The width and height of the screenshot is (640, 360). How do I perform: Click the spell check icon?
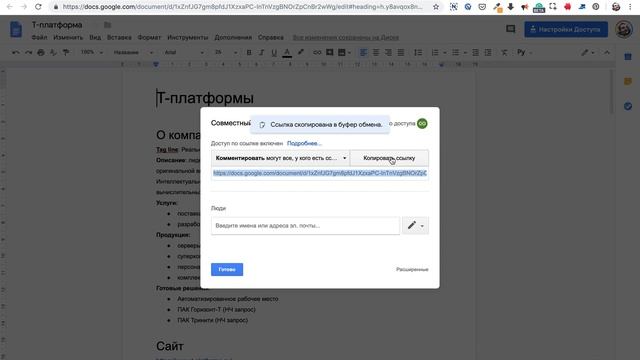pos(53,52)
